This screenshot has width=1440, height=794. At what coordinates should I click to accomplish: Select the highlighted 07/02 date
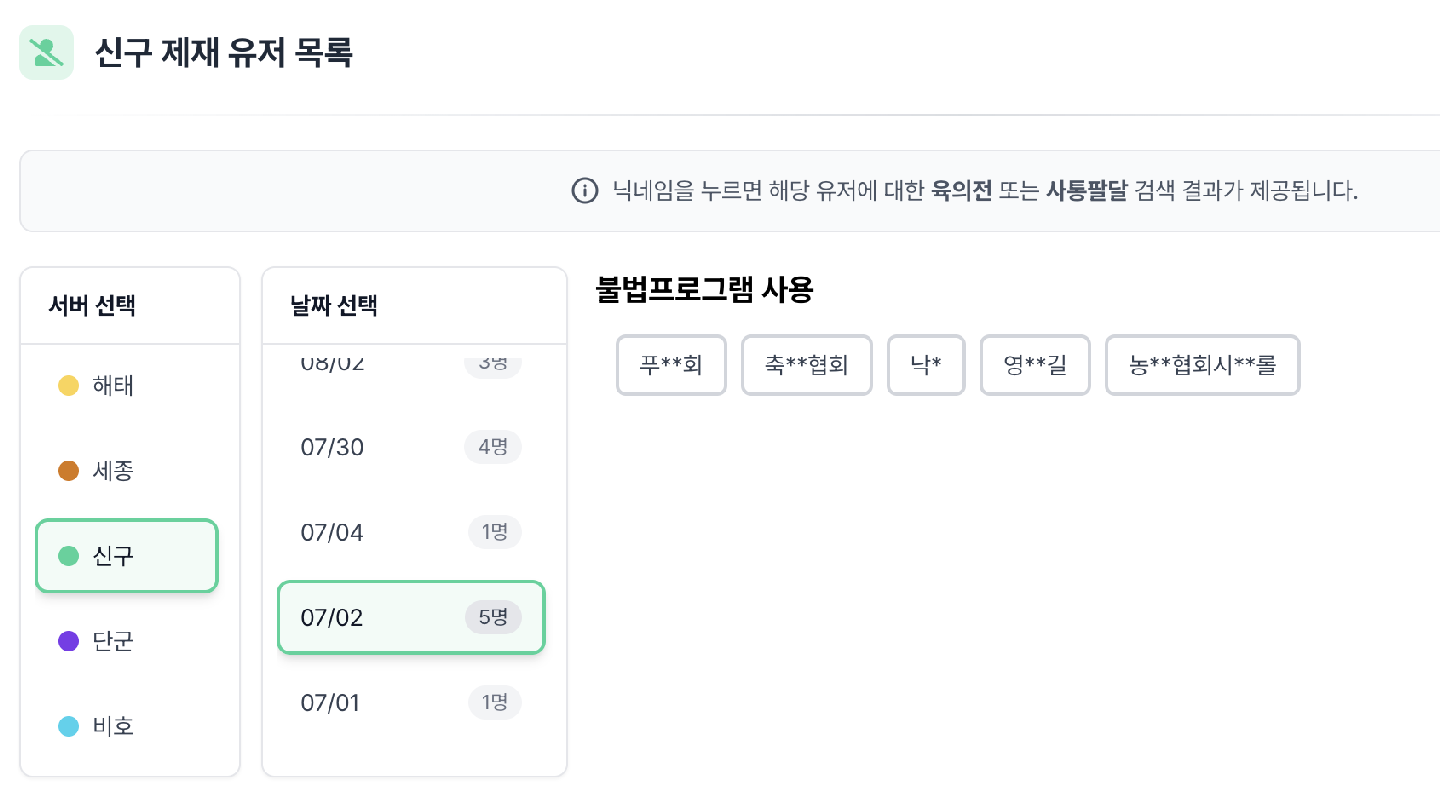[x=411, y=617]
